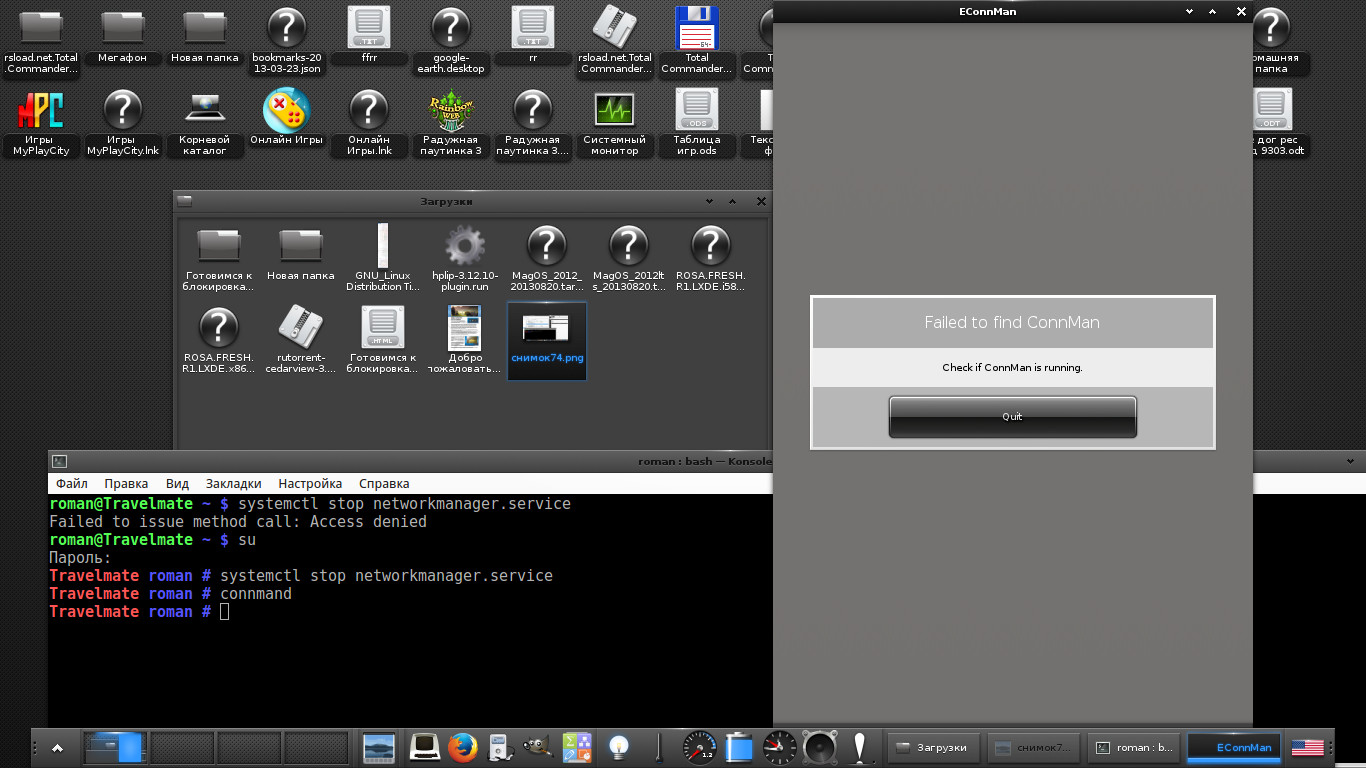Switch to снимок7... window via taskbar button
The image size is (1366, 768).
(1034, 747)
